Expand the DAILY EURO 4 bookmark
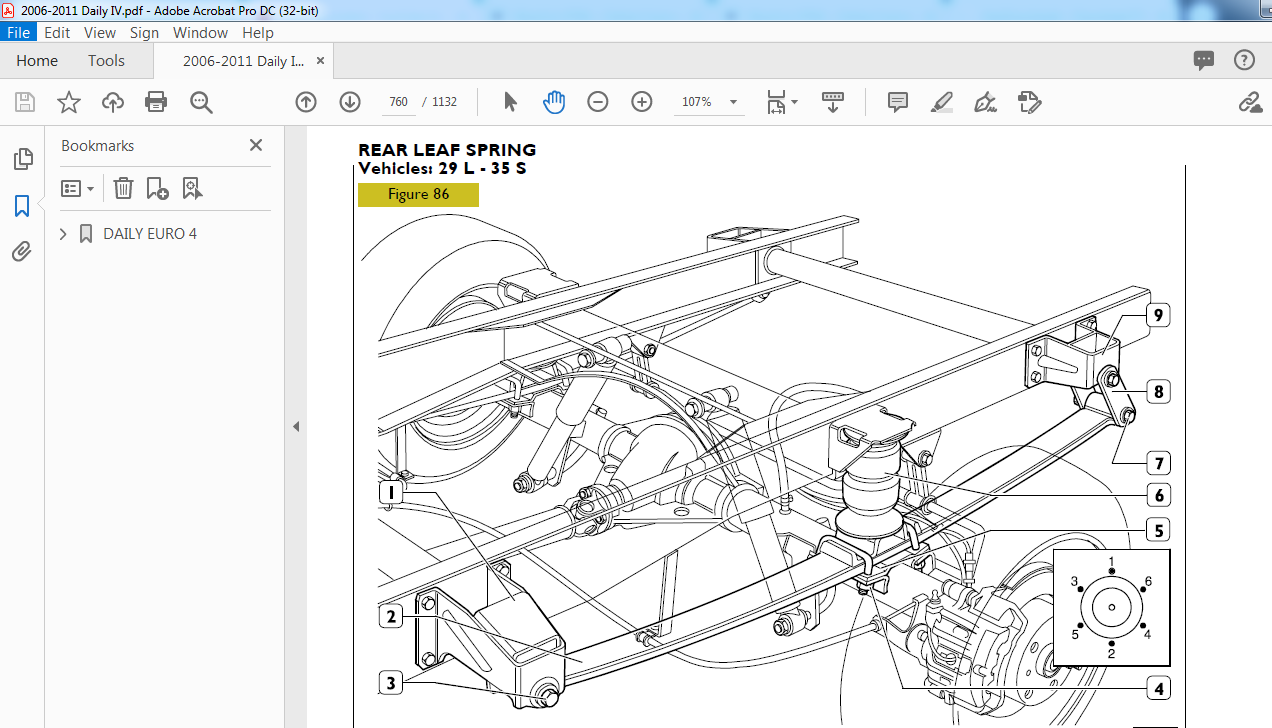The height and width of the screenshot is (728, 1272). [64, 234]
